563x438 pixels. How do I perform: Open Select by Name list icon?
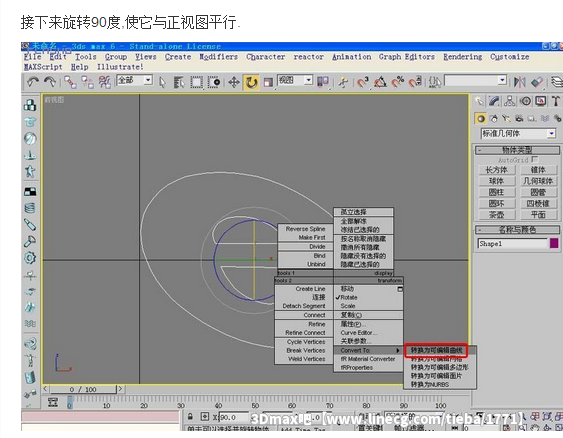click(179, 82)
